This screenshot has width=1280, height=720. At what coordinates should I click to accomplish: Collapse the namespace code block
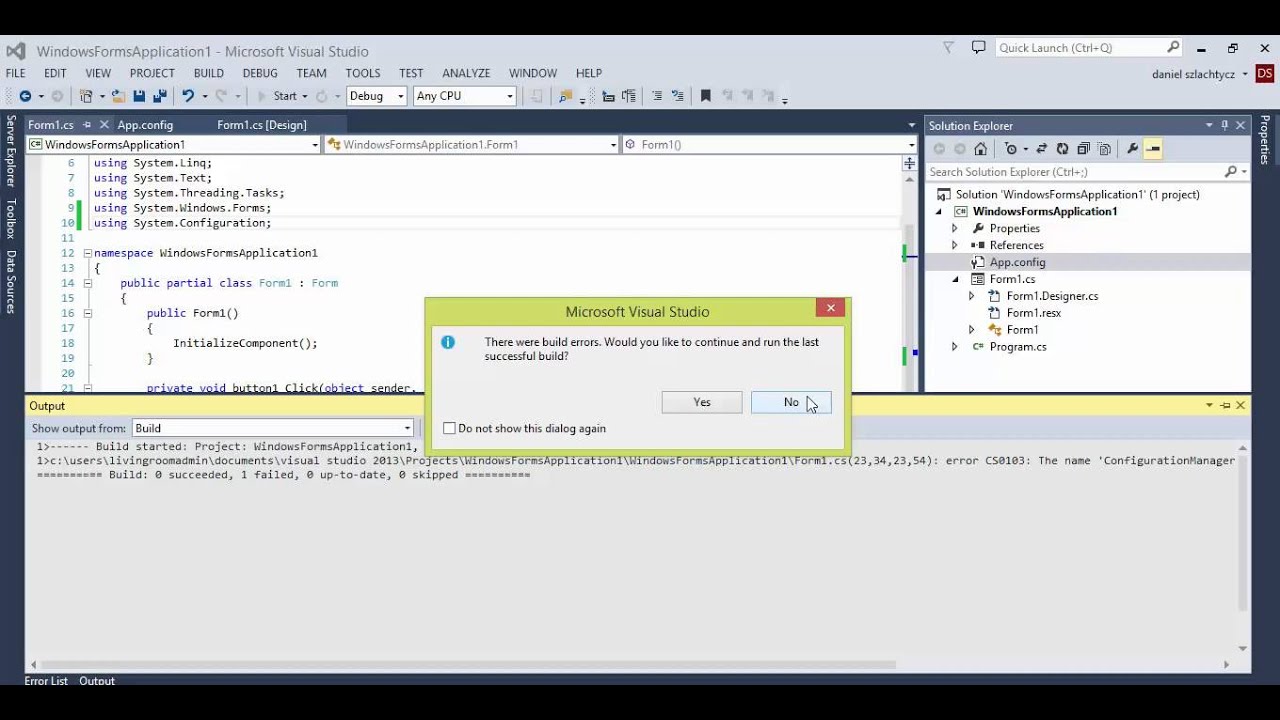[87, 253]
